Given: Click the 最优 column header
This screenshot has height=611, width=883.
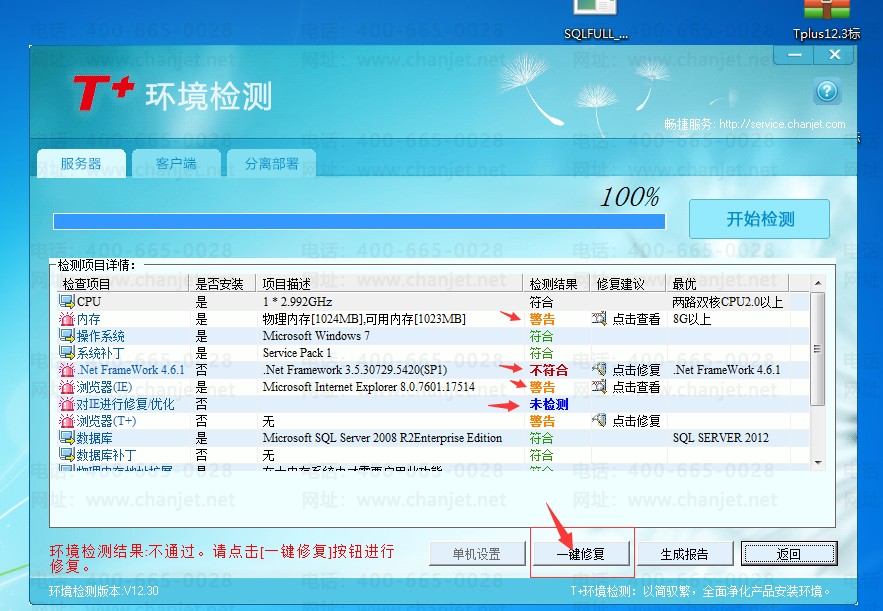Looking at the screenshot, I should point(728,284).
